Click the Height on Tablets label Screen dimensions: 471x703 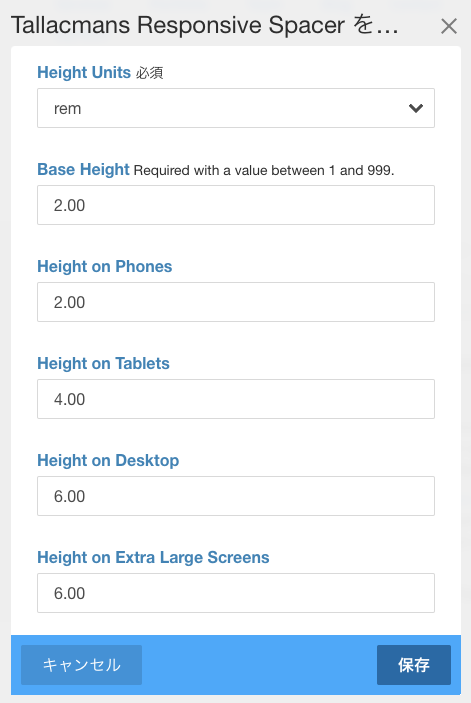(104, 363)
